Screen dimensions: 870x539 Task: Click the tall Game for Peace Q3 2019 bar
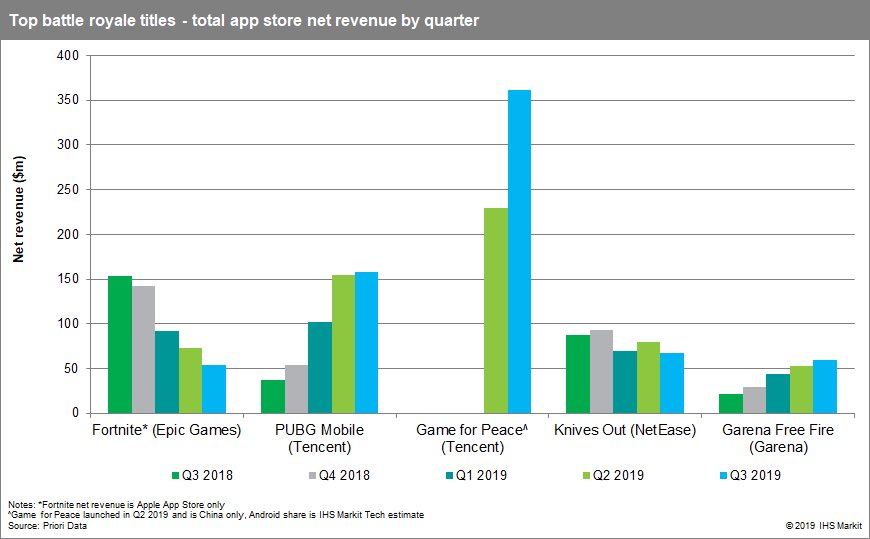tap(519, 251)
